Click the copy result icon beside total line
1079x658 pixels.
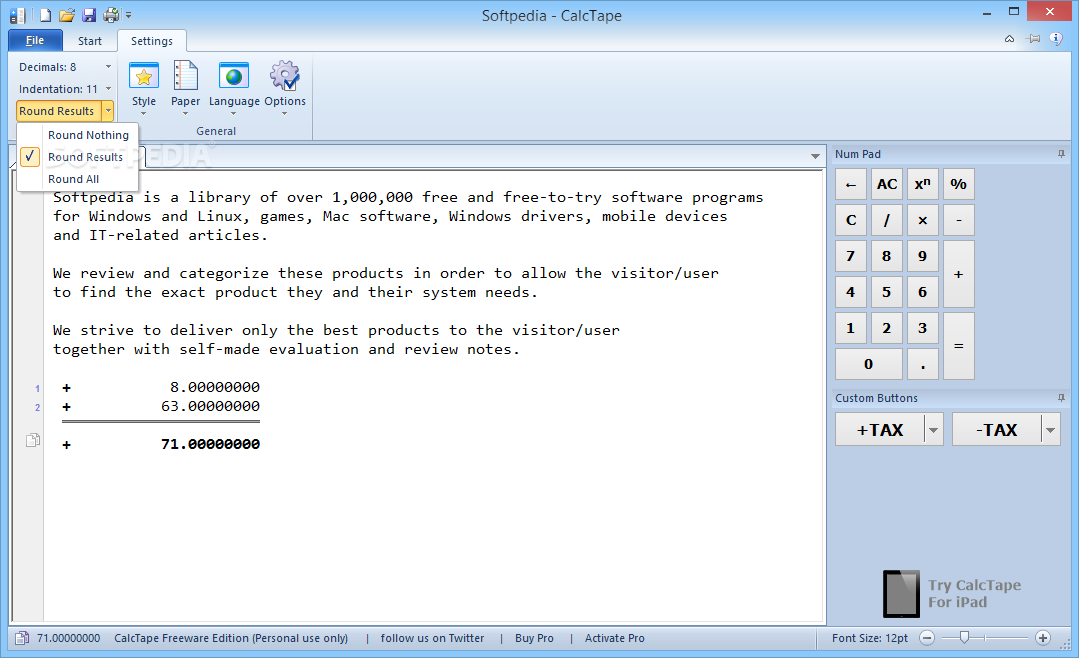32,441
